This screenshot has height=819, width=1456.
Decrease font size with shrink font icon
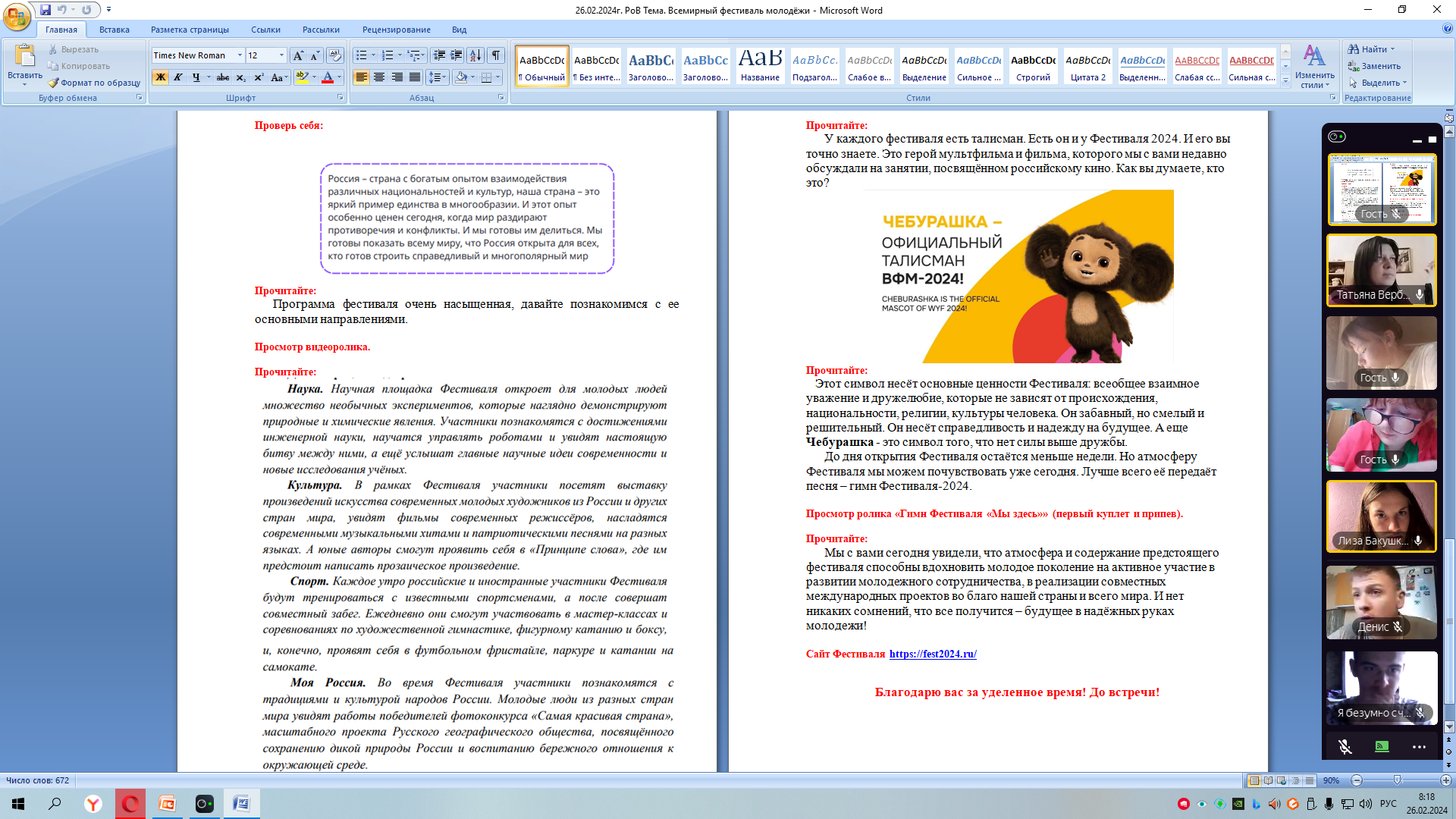[x=315, y=55]
